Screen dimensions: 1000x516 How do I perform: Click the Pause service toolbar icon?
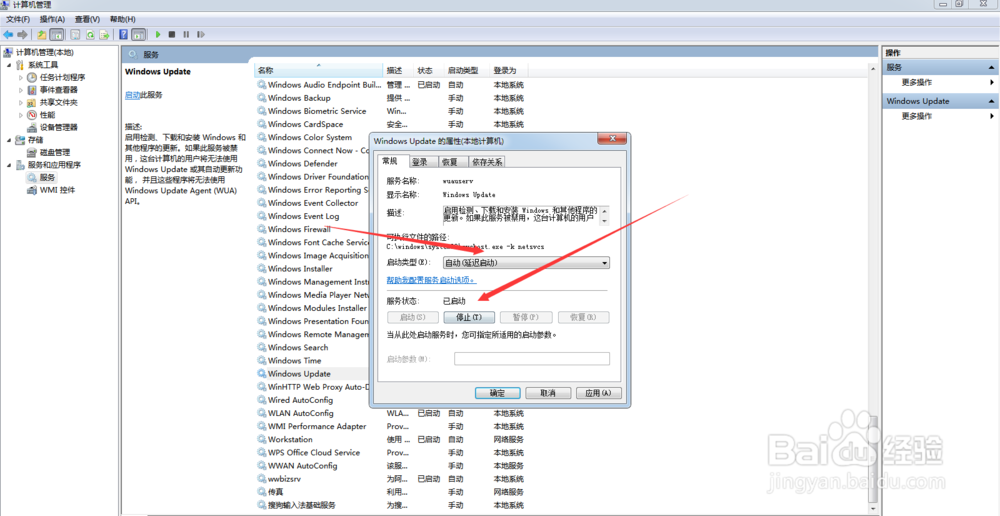[186, 34]
